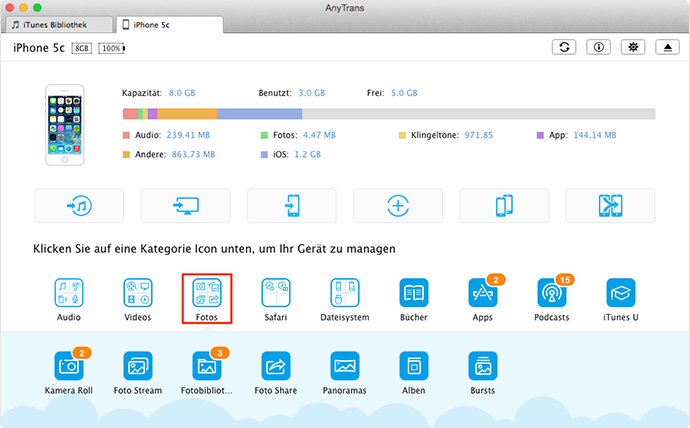Click the refresh device button
Screen dimensions: 690x428
[x=564, y=47]
